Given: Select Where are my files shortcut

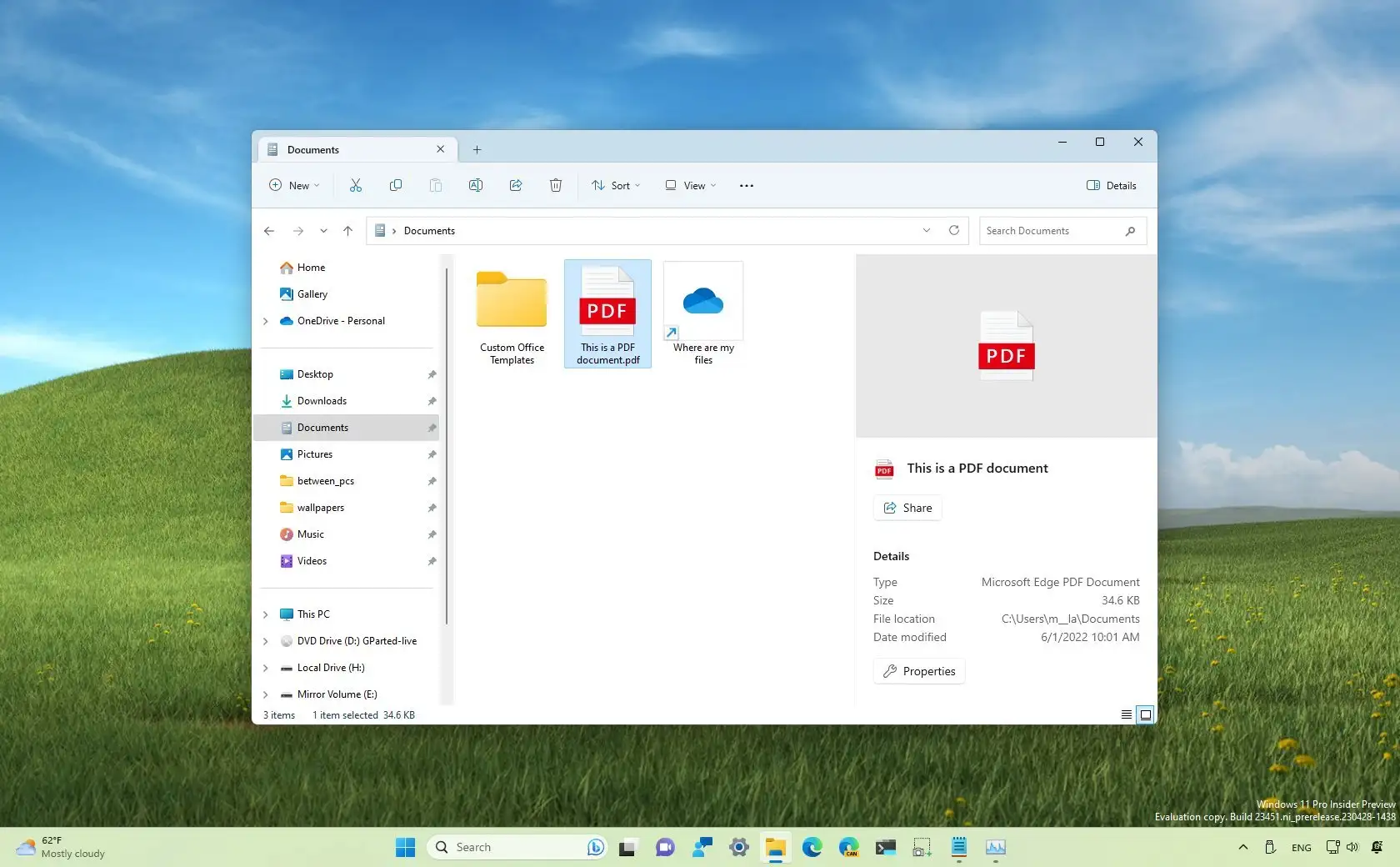Looking at the screenshot, I should pos(703,314).
